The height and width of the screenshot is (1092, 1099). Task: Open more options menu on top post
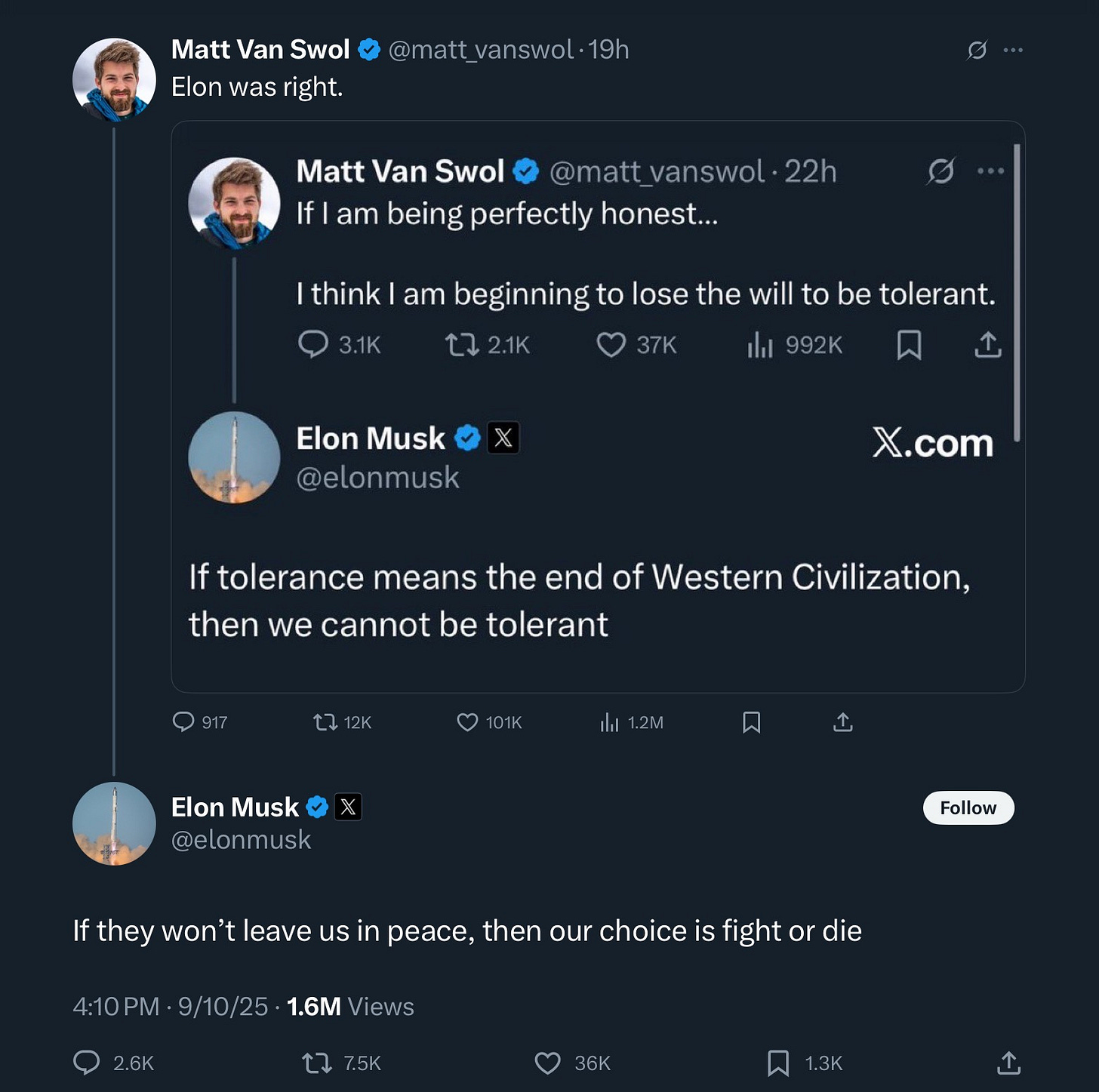click(1013, 50)
